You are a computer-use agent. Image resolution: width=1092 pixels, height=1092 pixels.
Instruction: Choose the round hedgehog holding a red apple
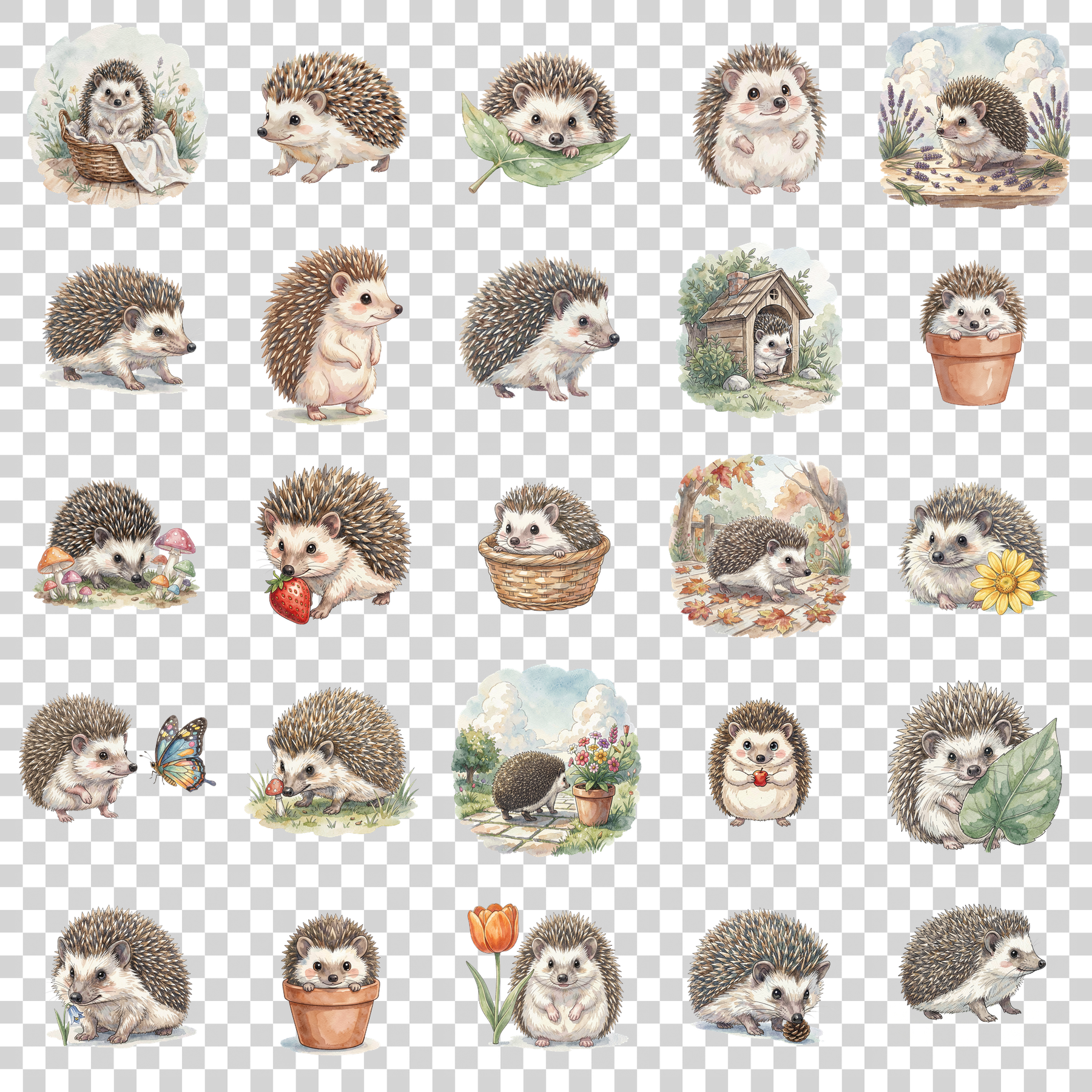point(760,763)
